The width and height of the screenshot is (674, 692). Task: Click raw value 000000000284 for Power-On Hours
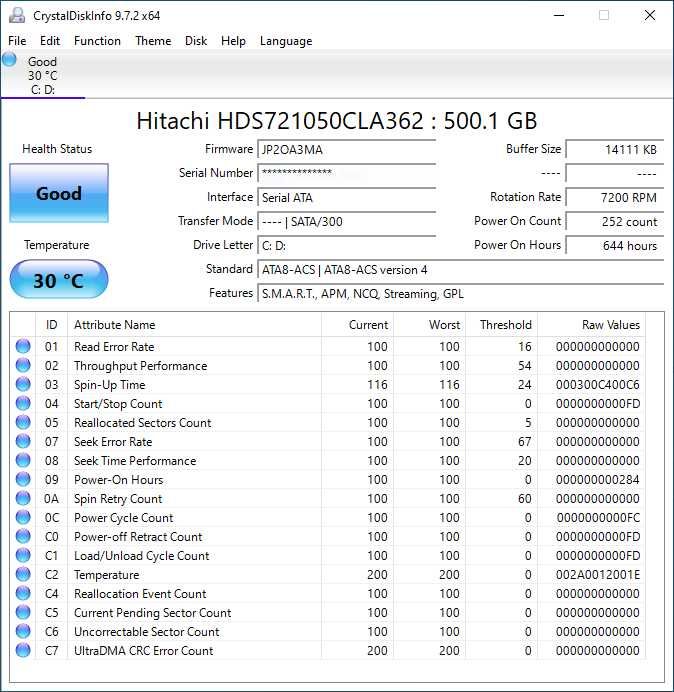(598, 480)
